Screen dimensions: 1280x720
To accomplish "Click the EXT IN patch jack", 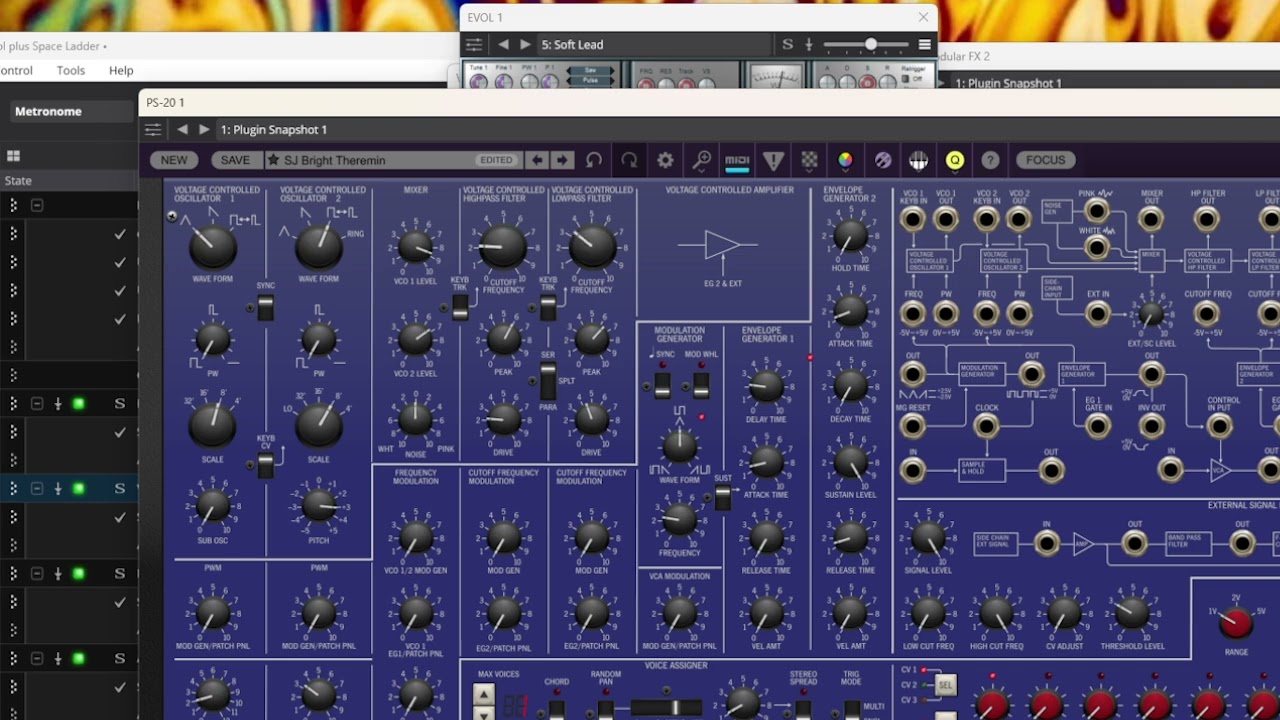I will pyautogui.click(x=1098, y=313).
